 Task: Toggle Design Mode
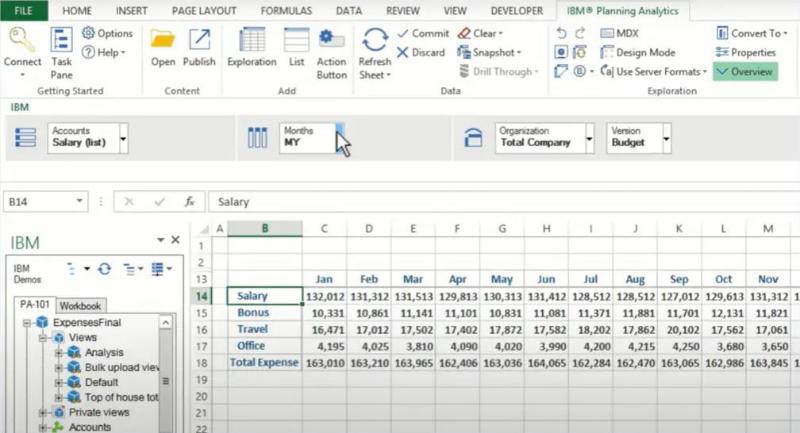tap(638, 53)
